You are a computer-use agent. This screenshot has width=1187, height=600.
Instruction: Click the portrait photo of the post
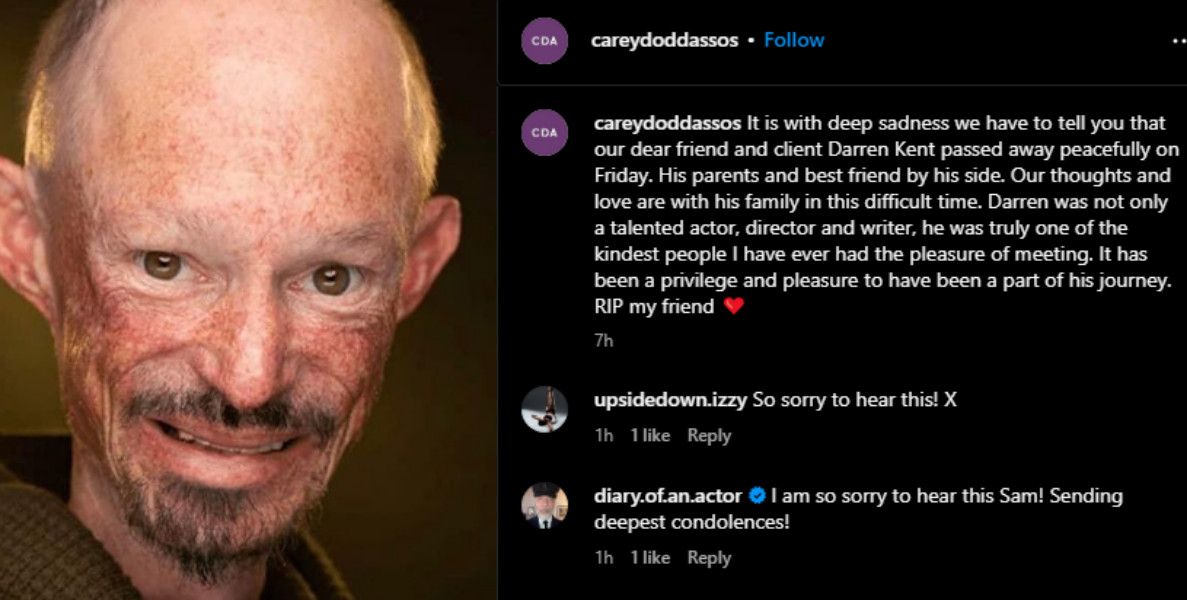click(x=248, y=300)
